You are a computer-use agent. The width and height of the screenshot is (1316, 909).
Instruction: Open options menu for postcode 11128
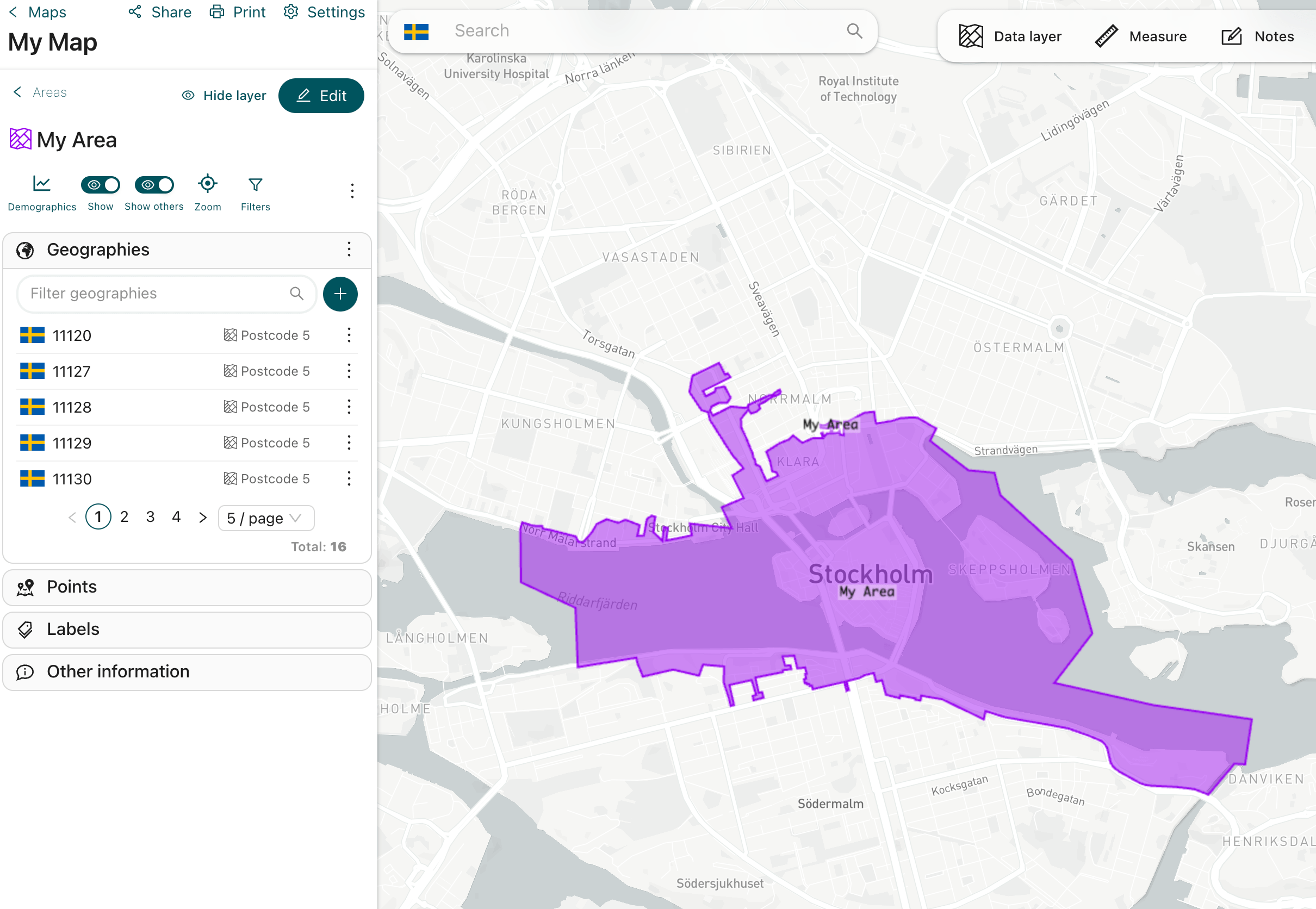coord(349,407)
